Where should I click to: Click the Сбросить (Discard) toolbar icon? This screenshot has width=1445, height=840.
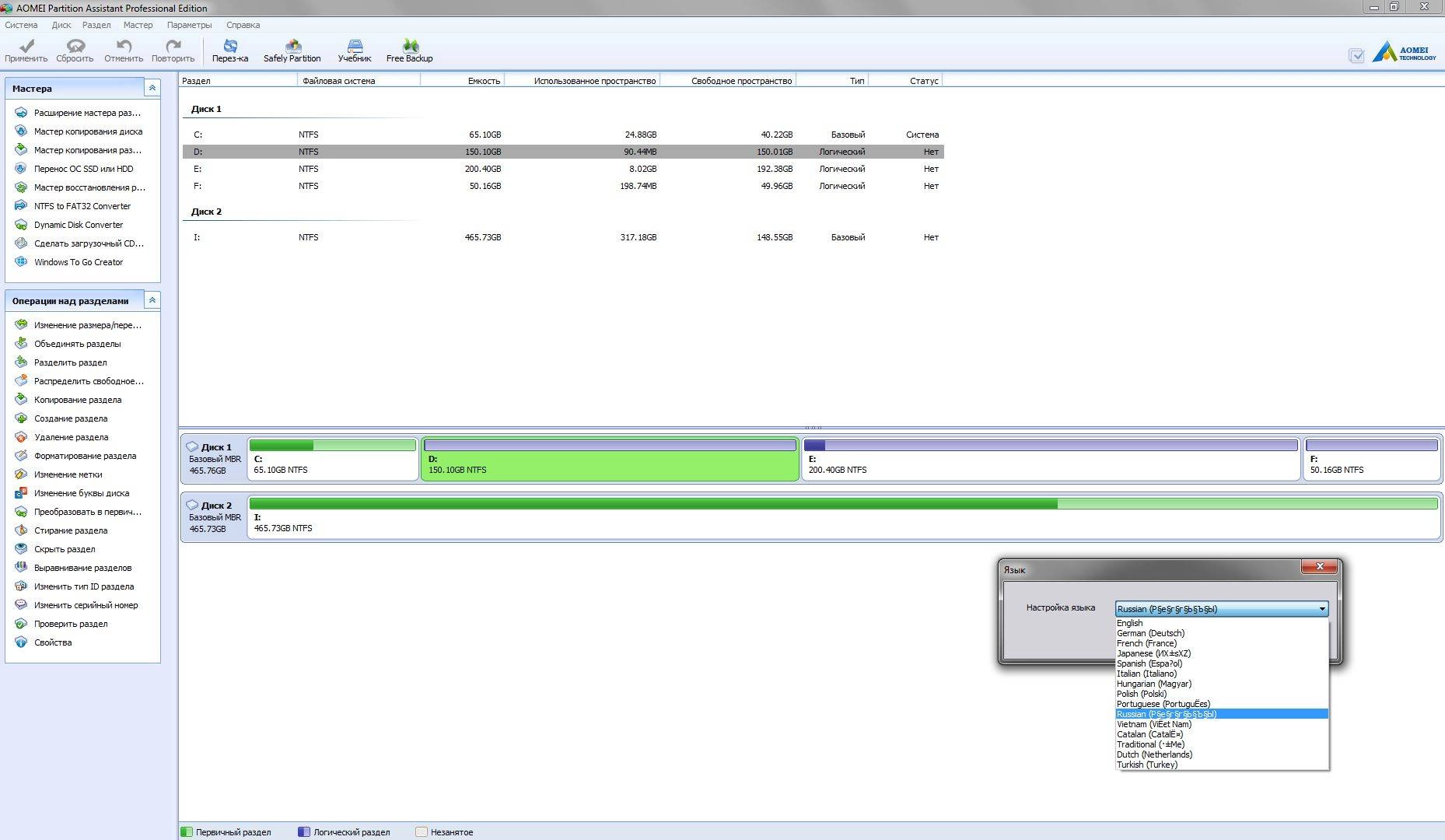75,51
